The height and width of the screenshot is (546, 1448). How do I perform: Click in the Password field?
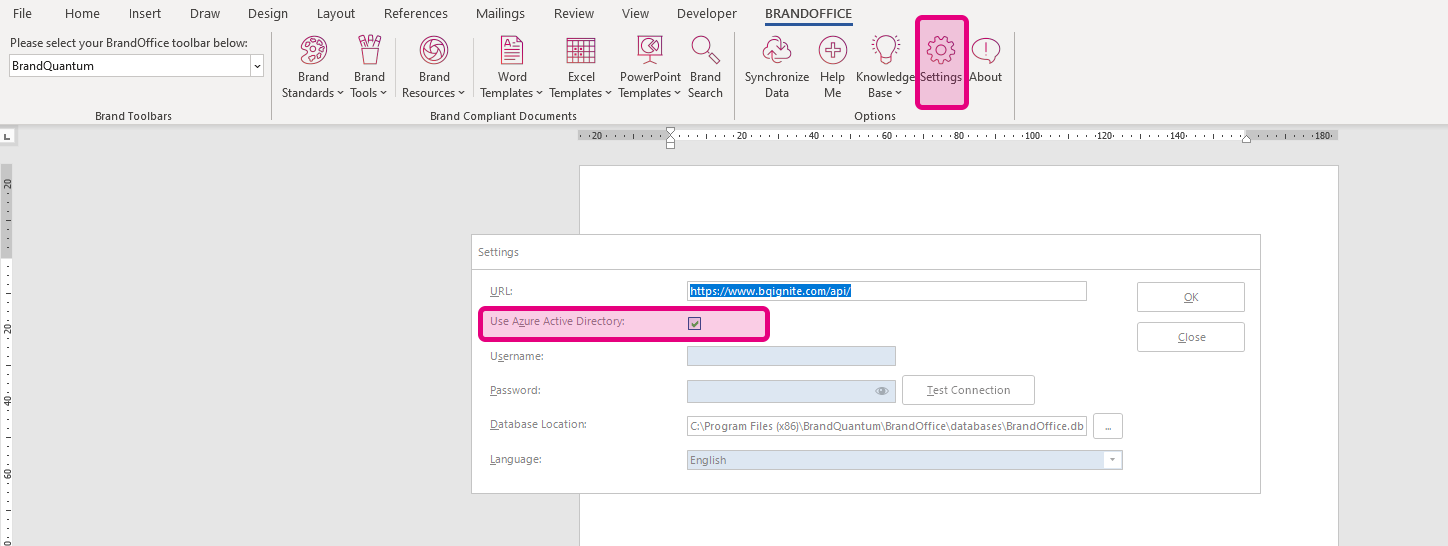coord(791,391)
